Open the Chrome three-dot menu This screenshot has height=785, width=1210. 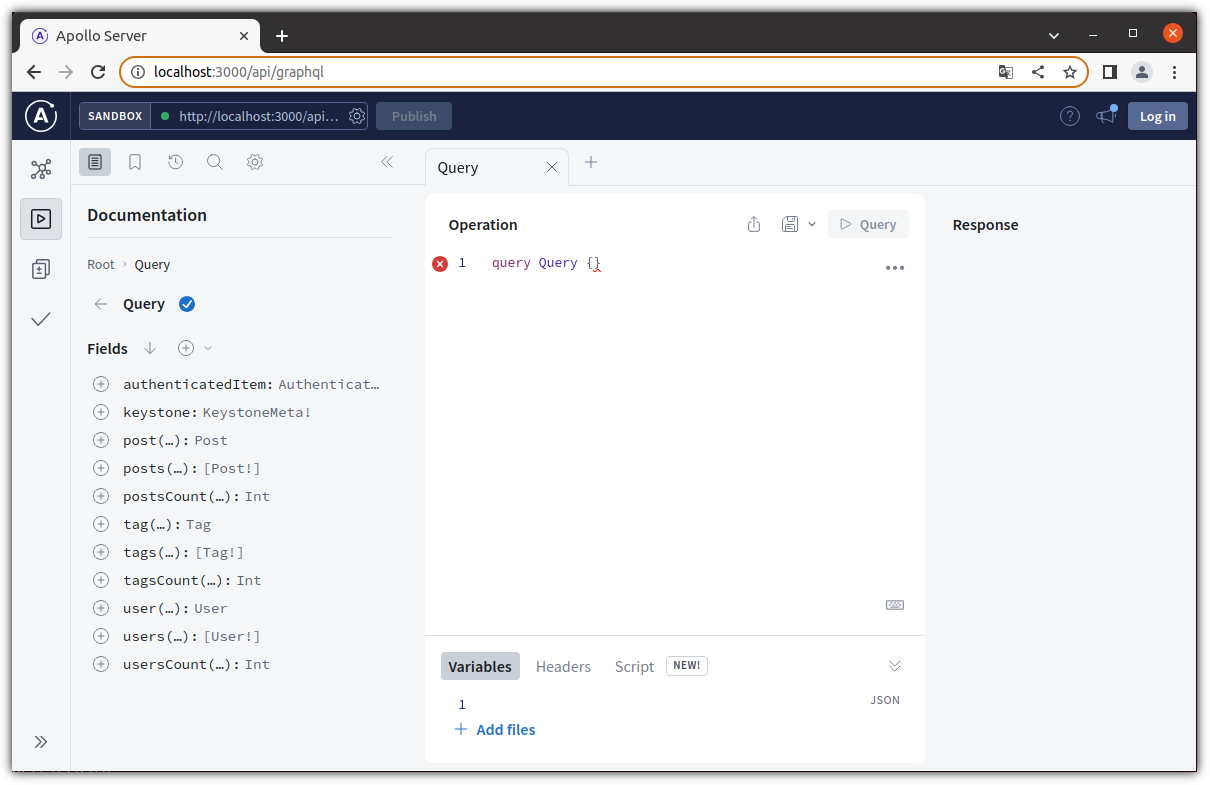1174,72
